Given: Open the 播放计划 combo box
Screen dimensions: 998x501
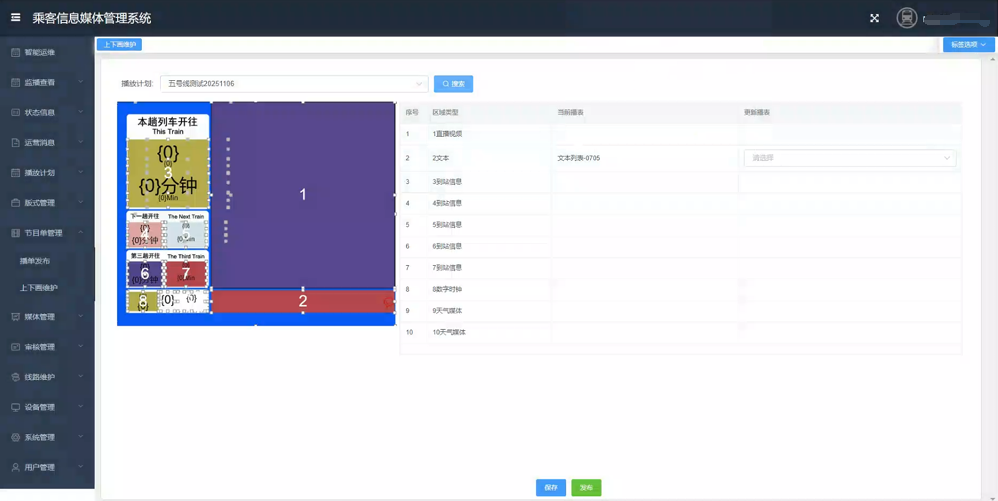Looking at the screenshot, I should [294, 84].
